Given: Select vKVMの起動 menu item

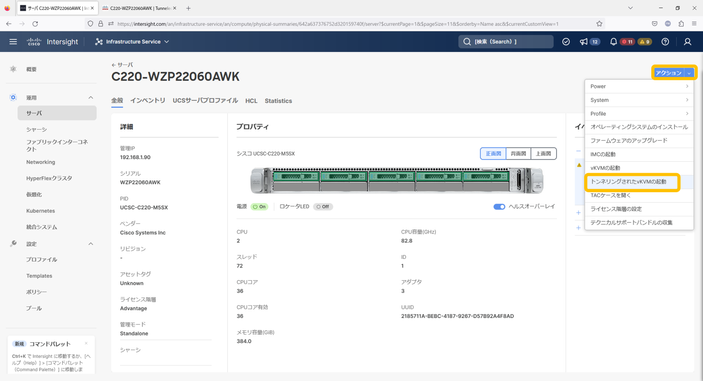Looking at the screenshot, I should click(639, 168).
